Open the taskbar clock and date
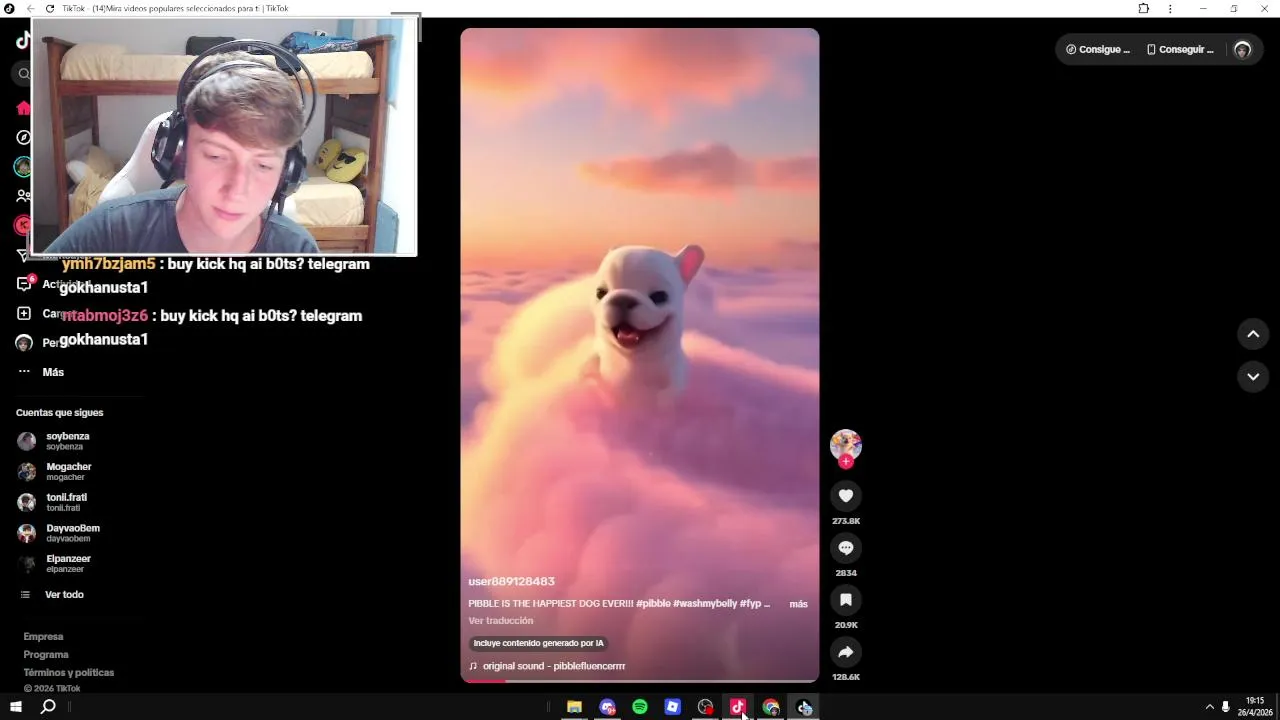This screenshot has width=1280, height=720. click(x=1255, y=707)
